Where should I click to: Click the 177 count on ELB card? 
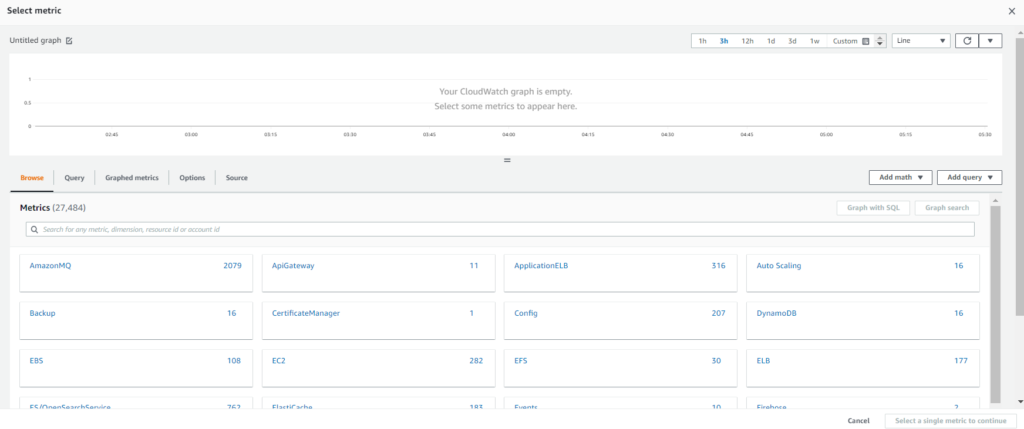tap(961, 360)
